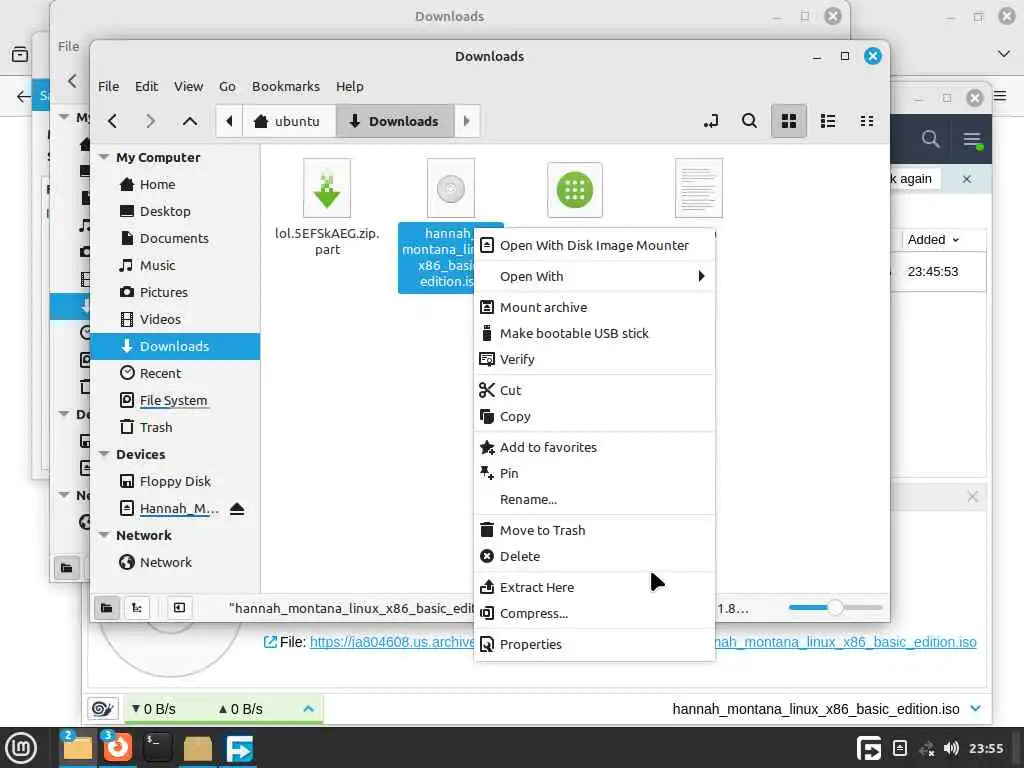
Task: Open the Edit menu
Action: click(x=146, y=86)
